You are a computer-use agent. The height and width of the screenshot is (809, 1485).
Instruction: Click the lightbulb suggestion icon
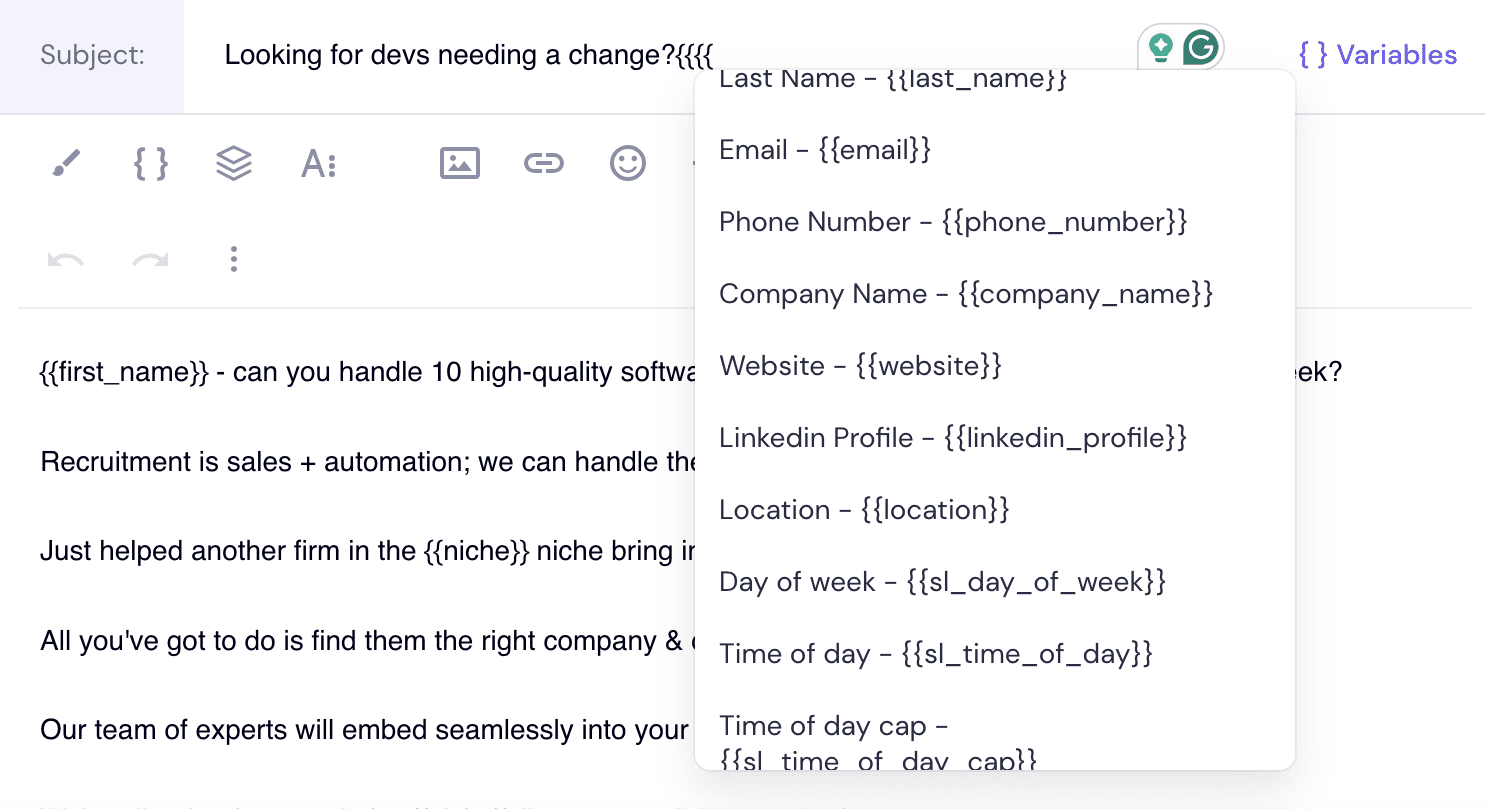pyautogui.click(x=1160, y=48)
